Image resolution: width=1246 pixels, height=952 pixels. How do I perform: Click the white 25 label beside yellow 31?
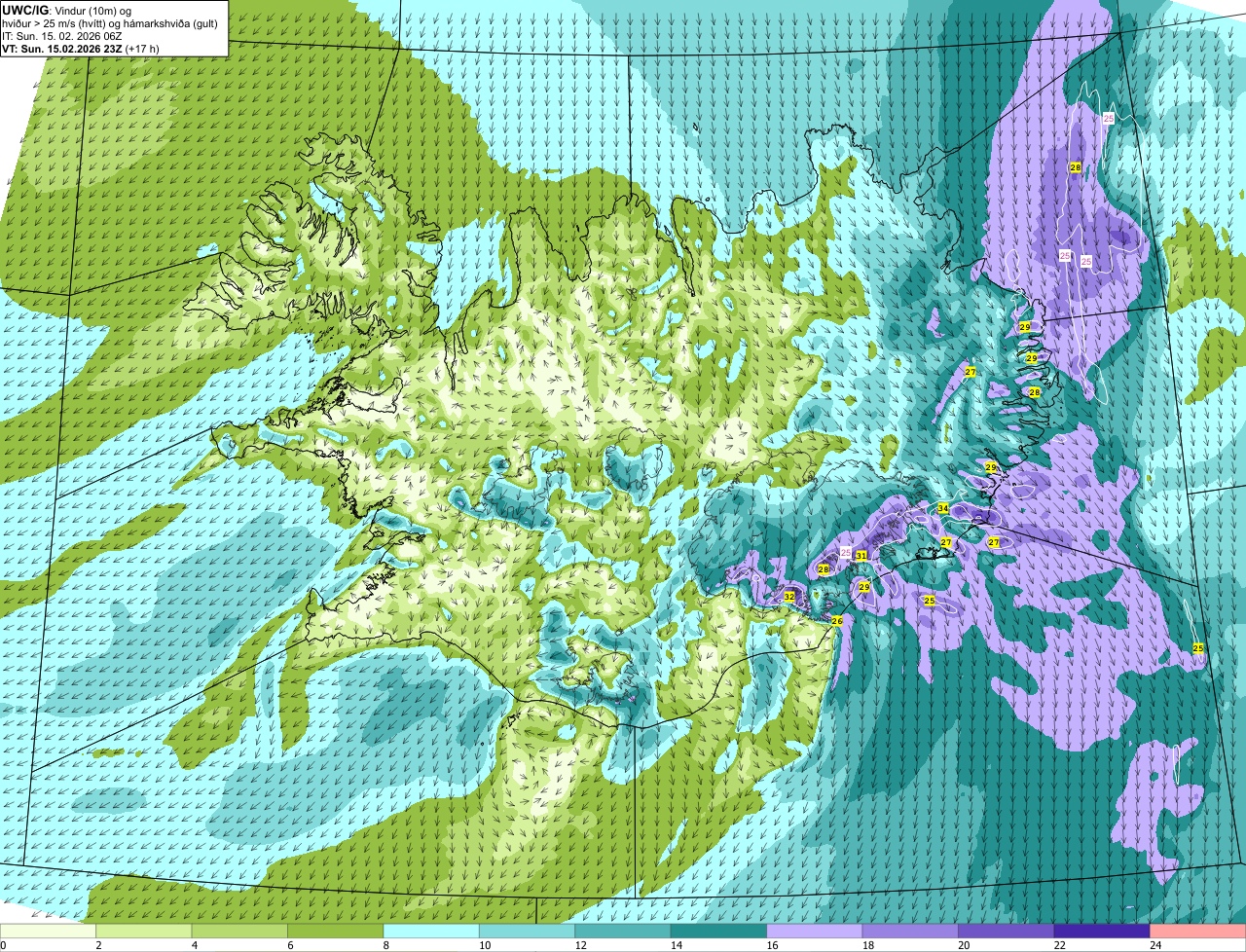(846, 552)
